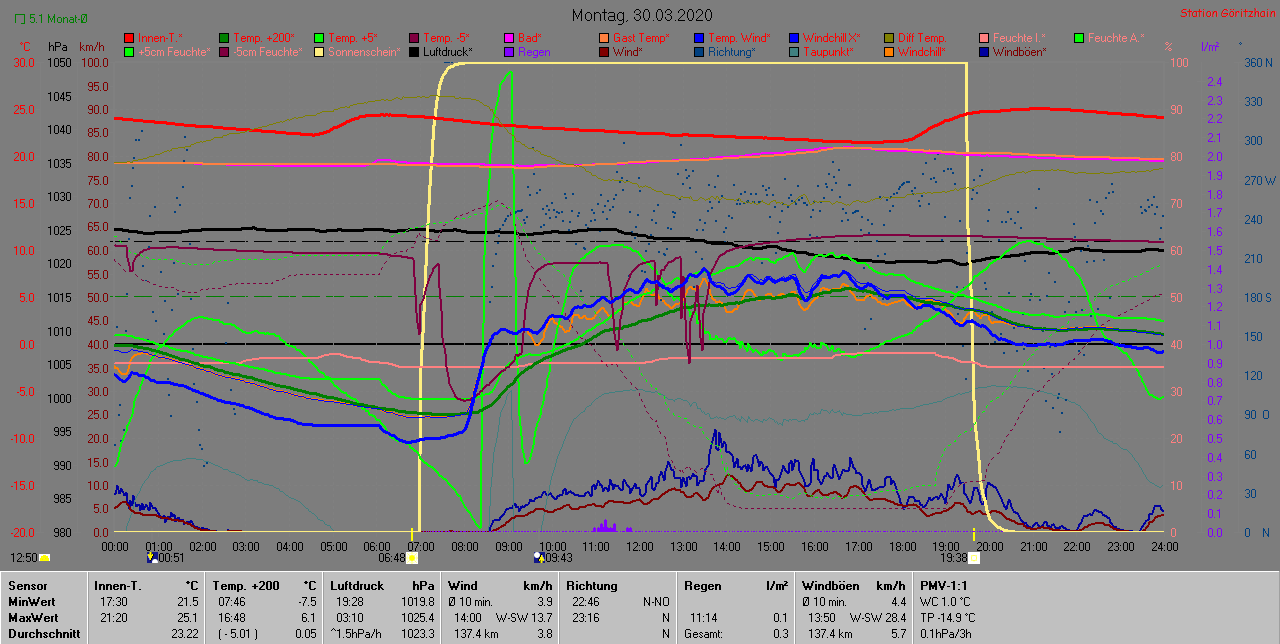This screenshot has height=644, width=1280.
Task: Click the orange Gast Temp legend swatch
Action: [605, 38]
